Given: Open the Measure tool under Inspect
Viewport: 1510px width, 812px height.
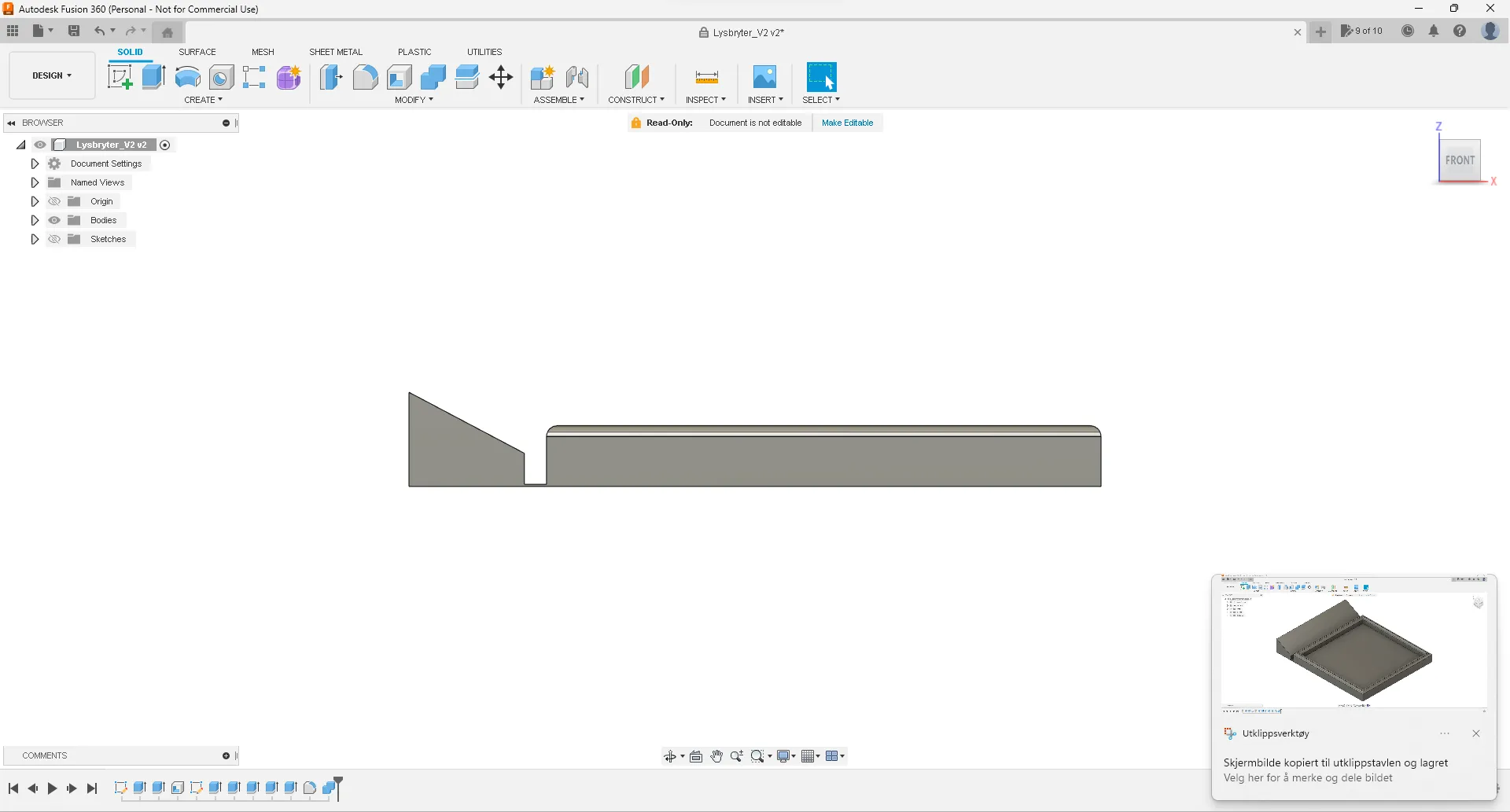Looking at the screenshot, I should point(706,77).
